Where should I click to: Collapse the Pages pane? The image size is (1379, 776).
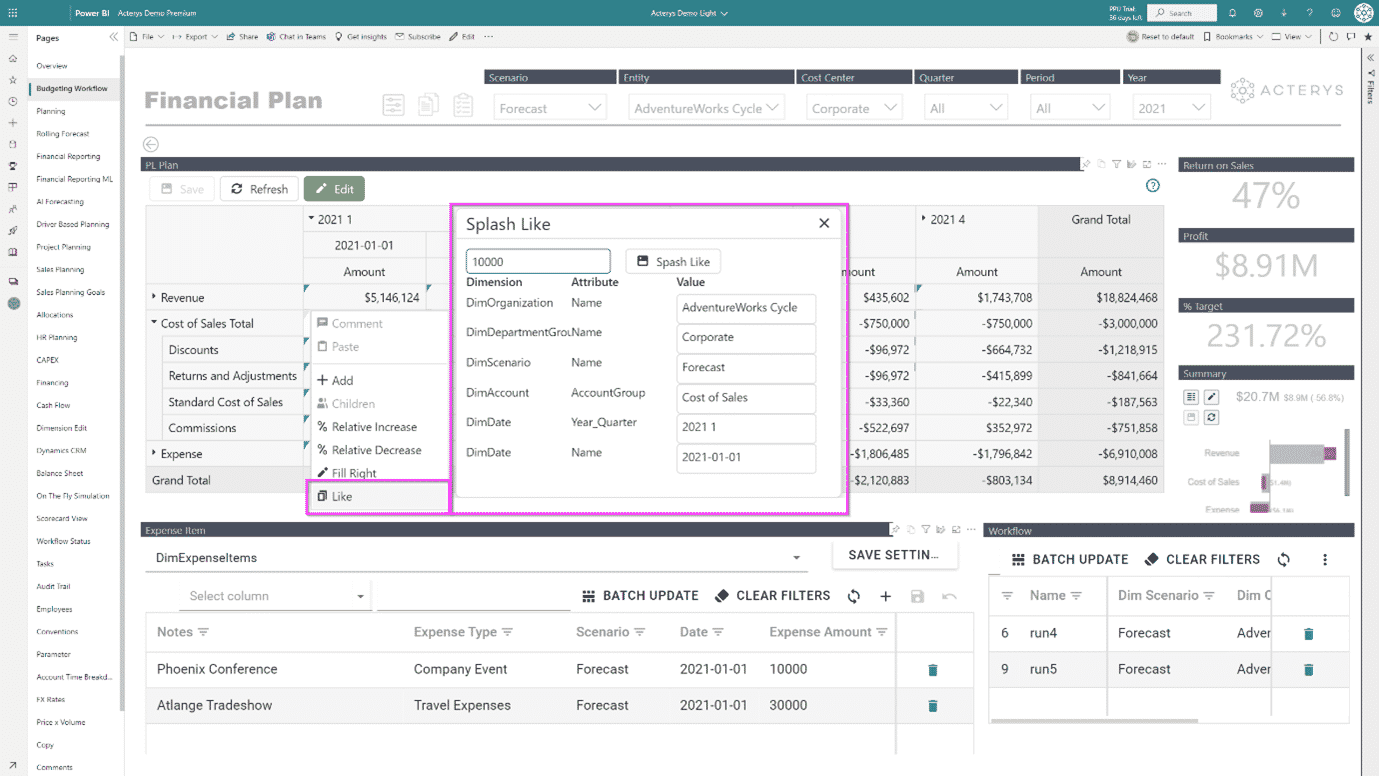(113, 37)
